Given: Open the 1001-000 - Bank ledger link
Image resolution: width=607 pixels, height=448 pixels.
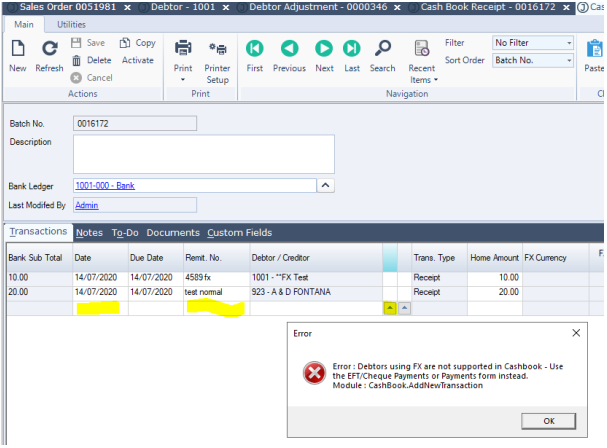Looking at the screenshot, I should 105,185.
